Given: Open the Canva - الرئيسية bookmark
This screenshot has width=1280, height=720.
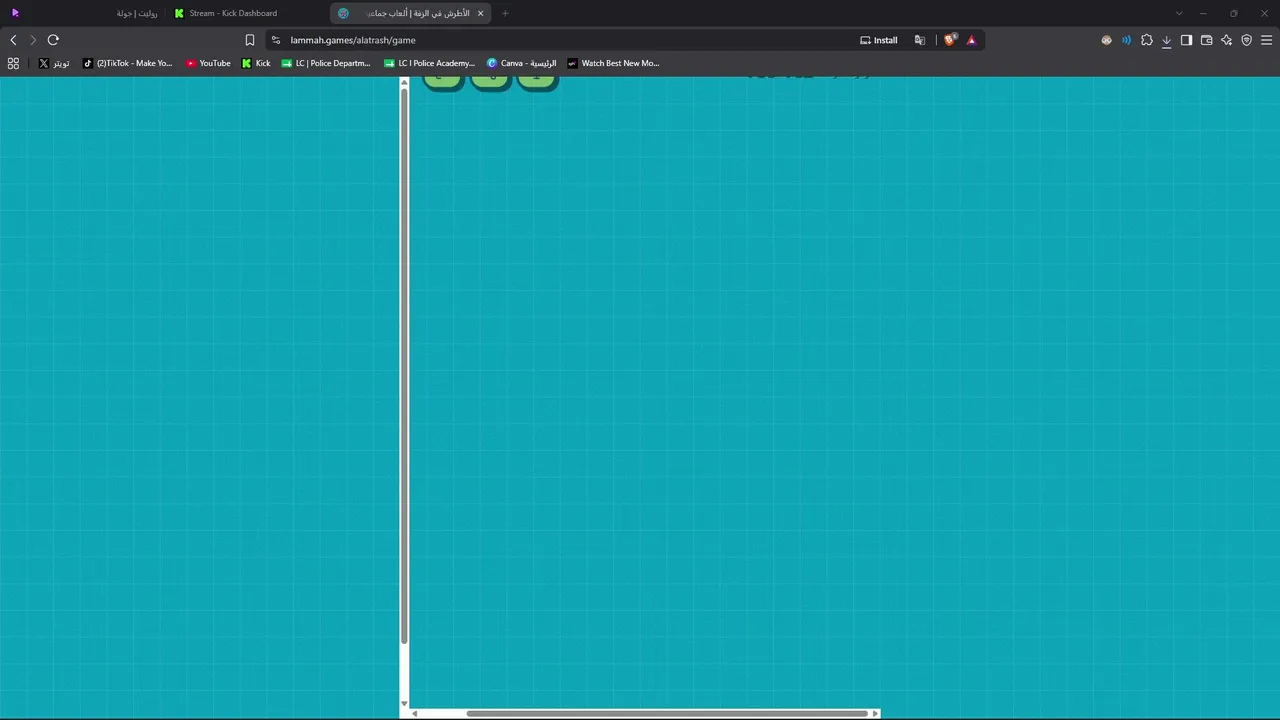Looking at the screenshot, I should point(521,63).
